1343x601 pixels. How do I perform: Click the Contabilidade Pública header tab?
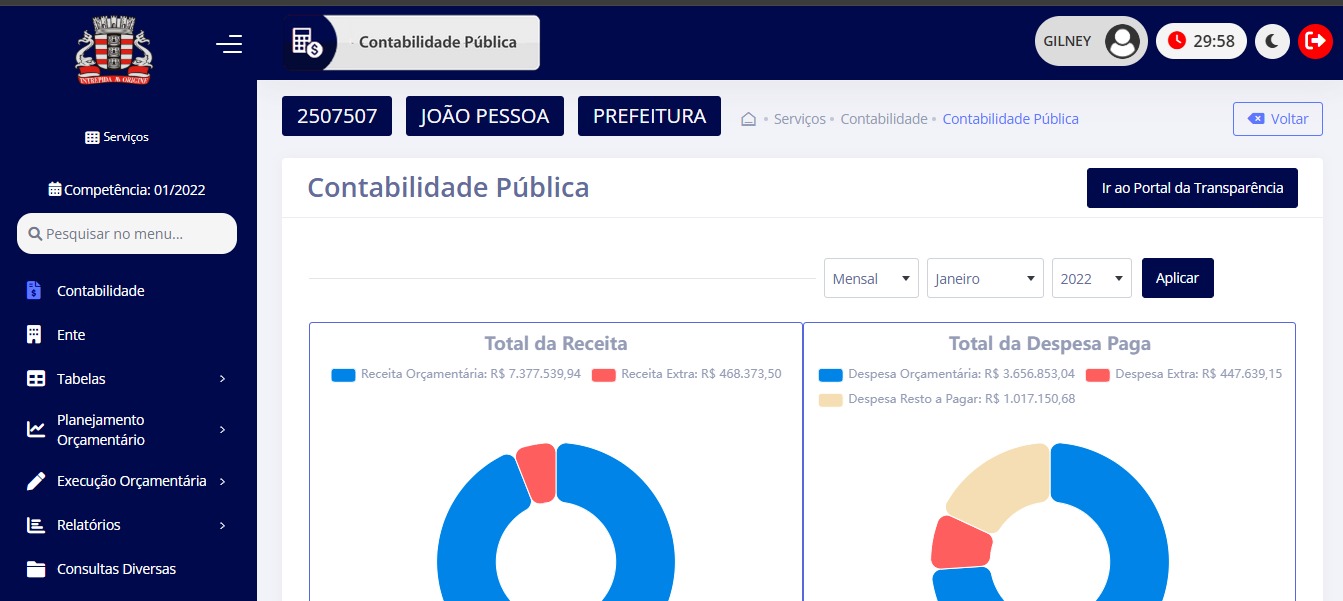tap(411, 42)
